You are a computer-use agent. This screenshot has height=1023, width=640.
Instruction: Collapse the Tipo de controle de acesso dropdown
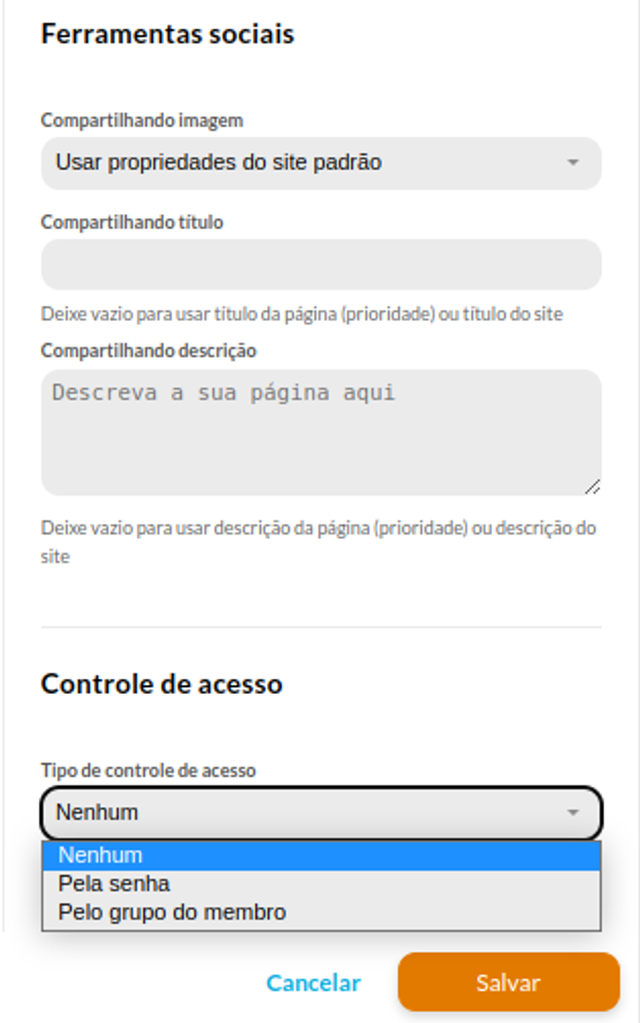tap(321, 813)
